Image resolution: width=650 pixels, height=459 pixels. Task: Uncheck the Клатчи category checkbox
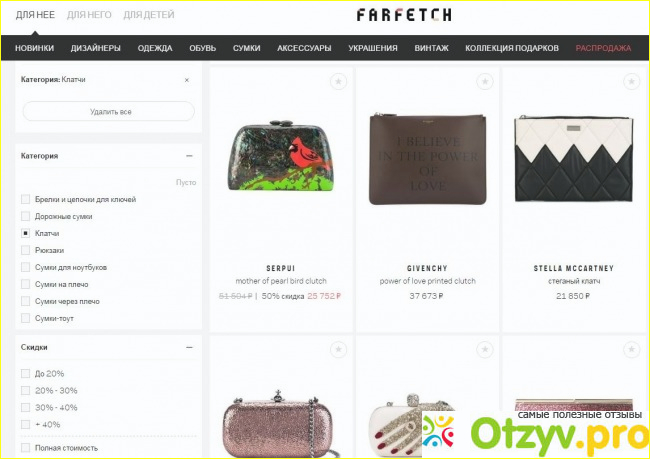(25, 233)
